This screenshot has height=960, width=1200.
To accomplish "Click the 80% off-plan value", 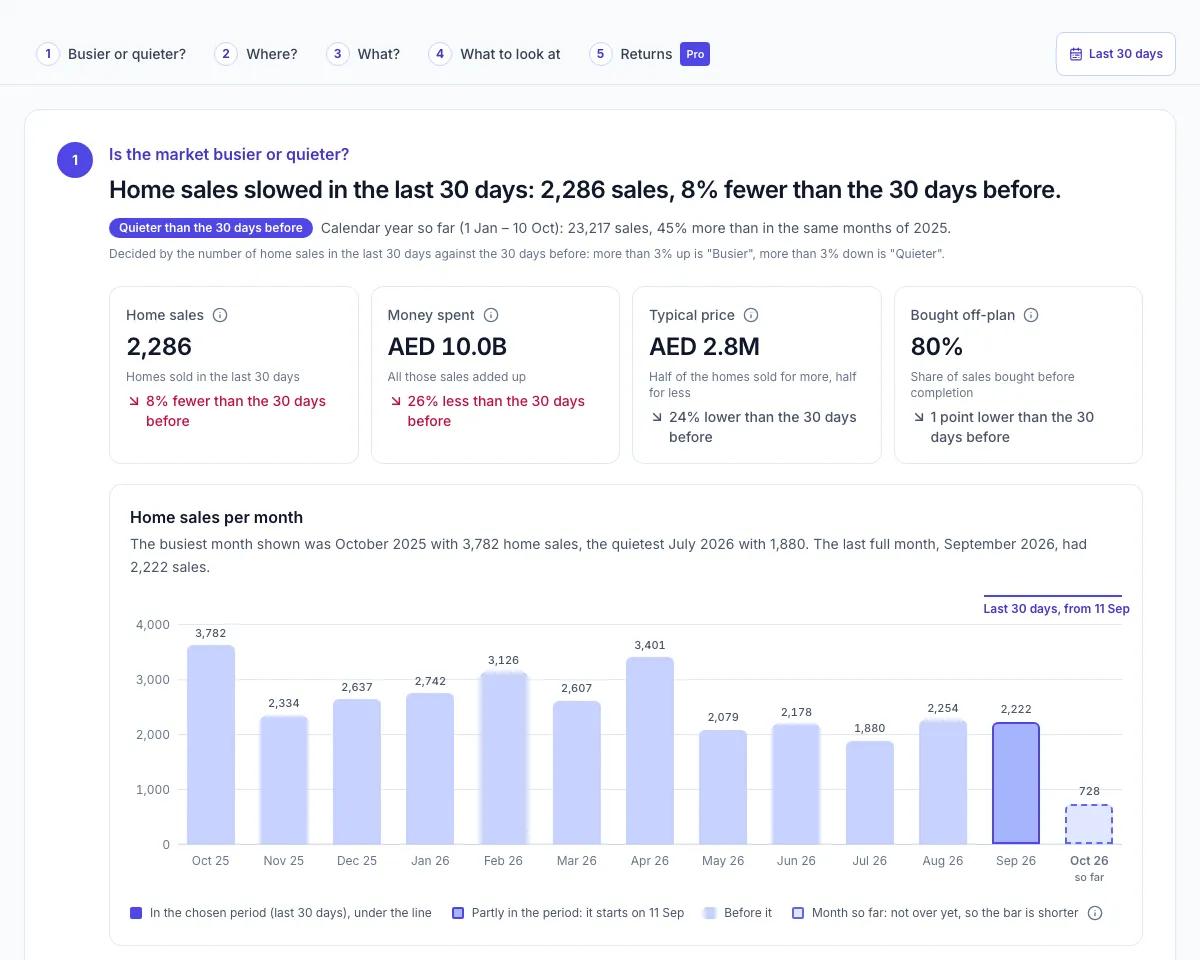I will click(x=937, y=347).
